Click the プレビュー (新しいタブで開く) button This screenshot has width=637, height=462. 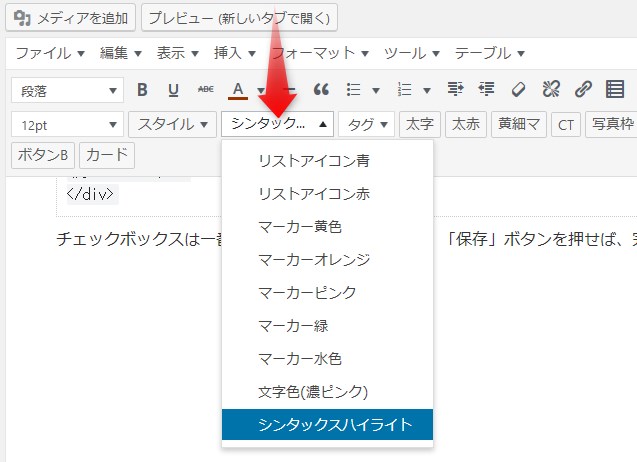pyautogui.click(x=240, y=17)
